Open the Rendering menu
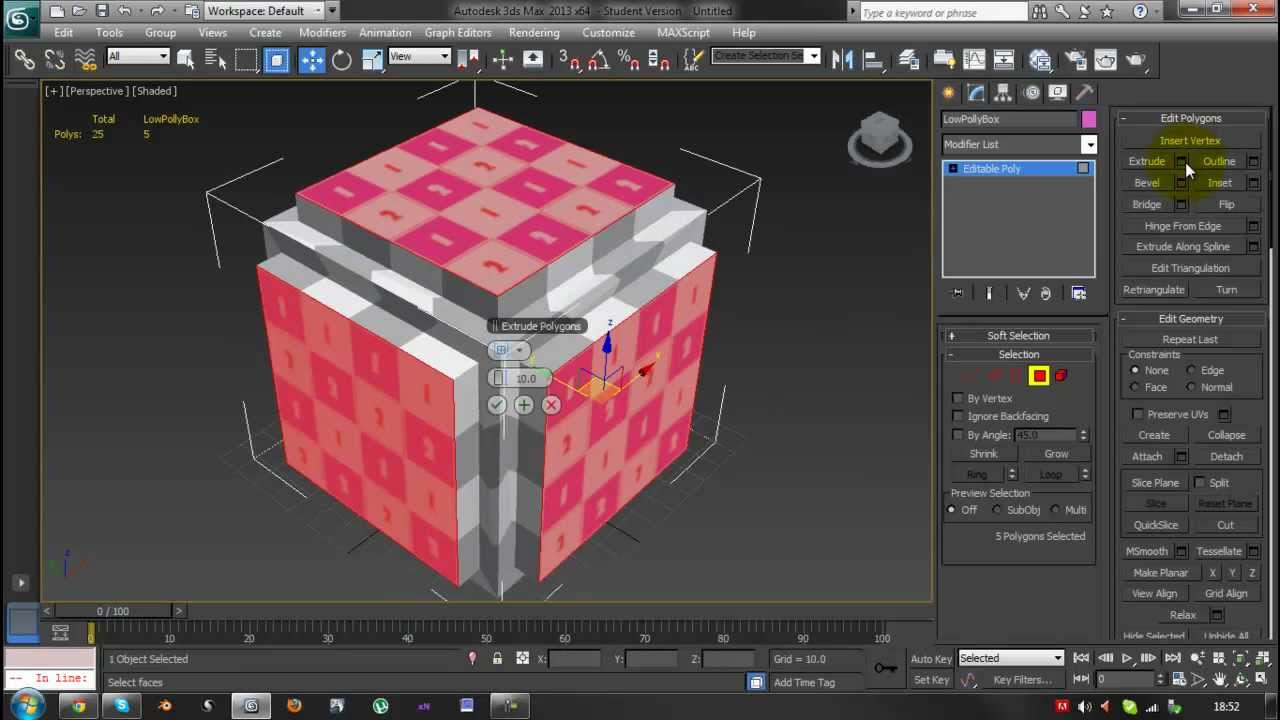This screenshot has height=720, width=1280. pyautogui.click(x=534, y=33)
